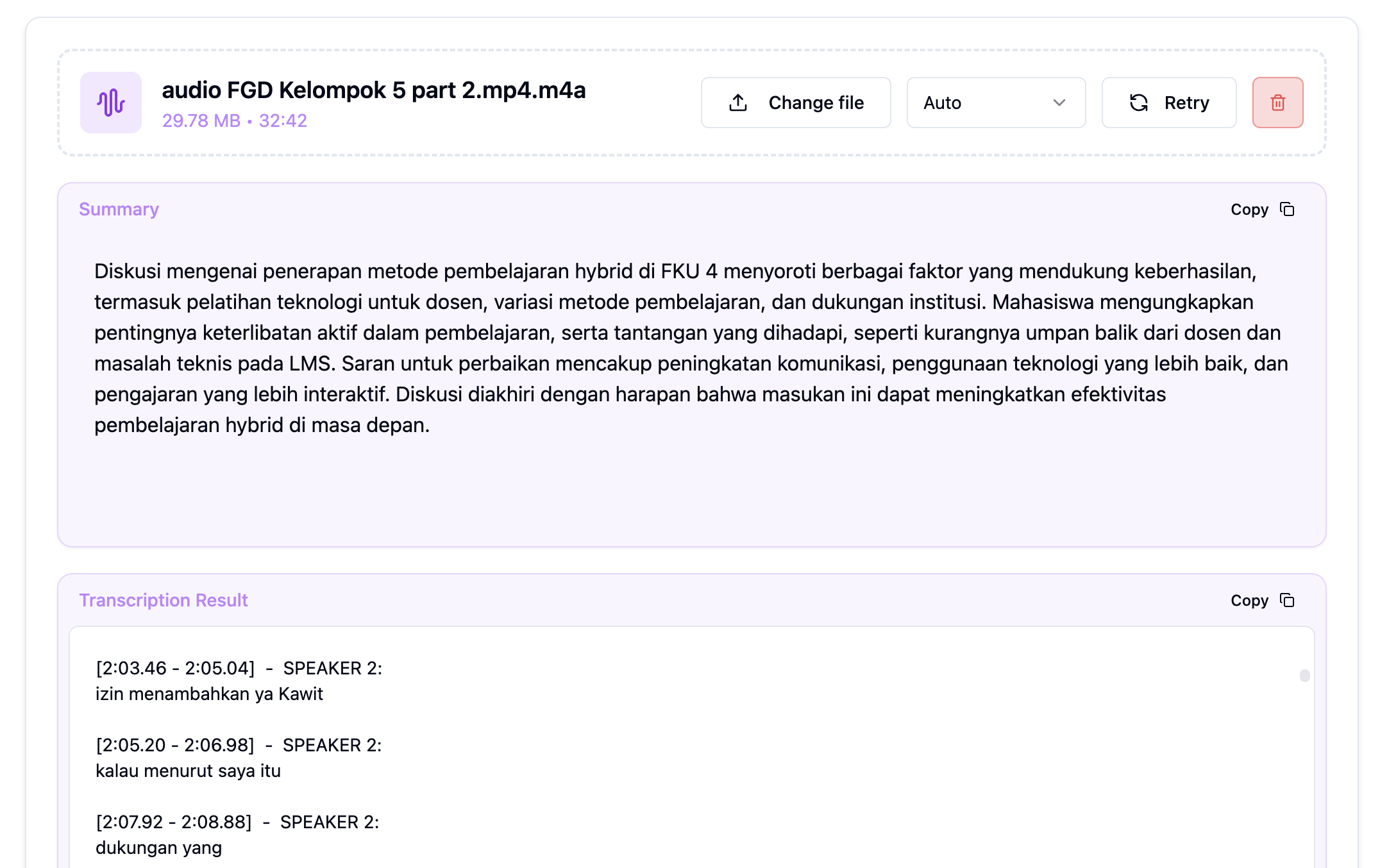Click the Transcription Result heading
The height and width of the screenshot is (868, 1380).
163,601
